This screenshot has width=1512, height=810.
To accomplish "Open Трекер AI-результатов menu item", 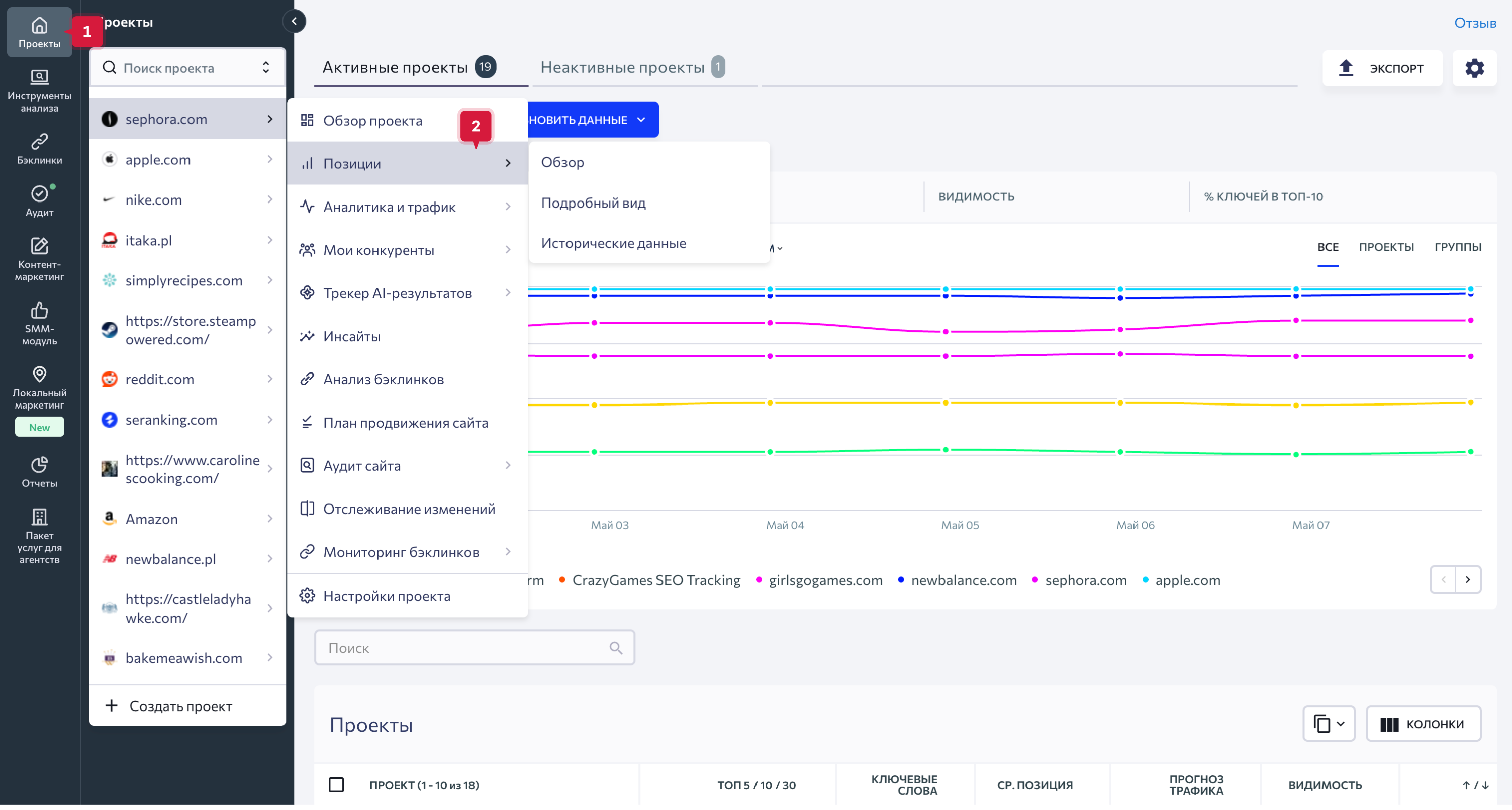I will pos(407,292).
